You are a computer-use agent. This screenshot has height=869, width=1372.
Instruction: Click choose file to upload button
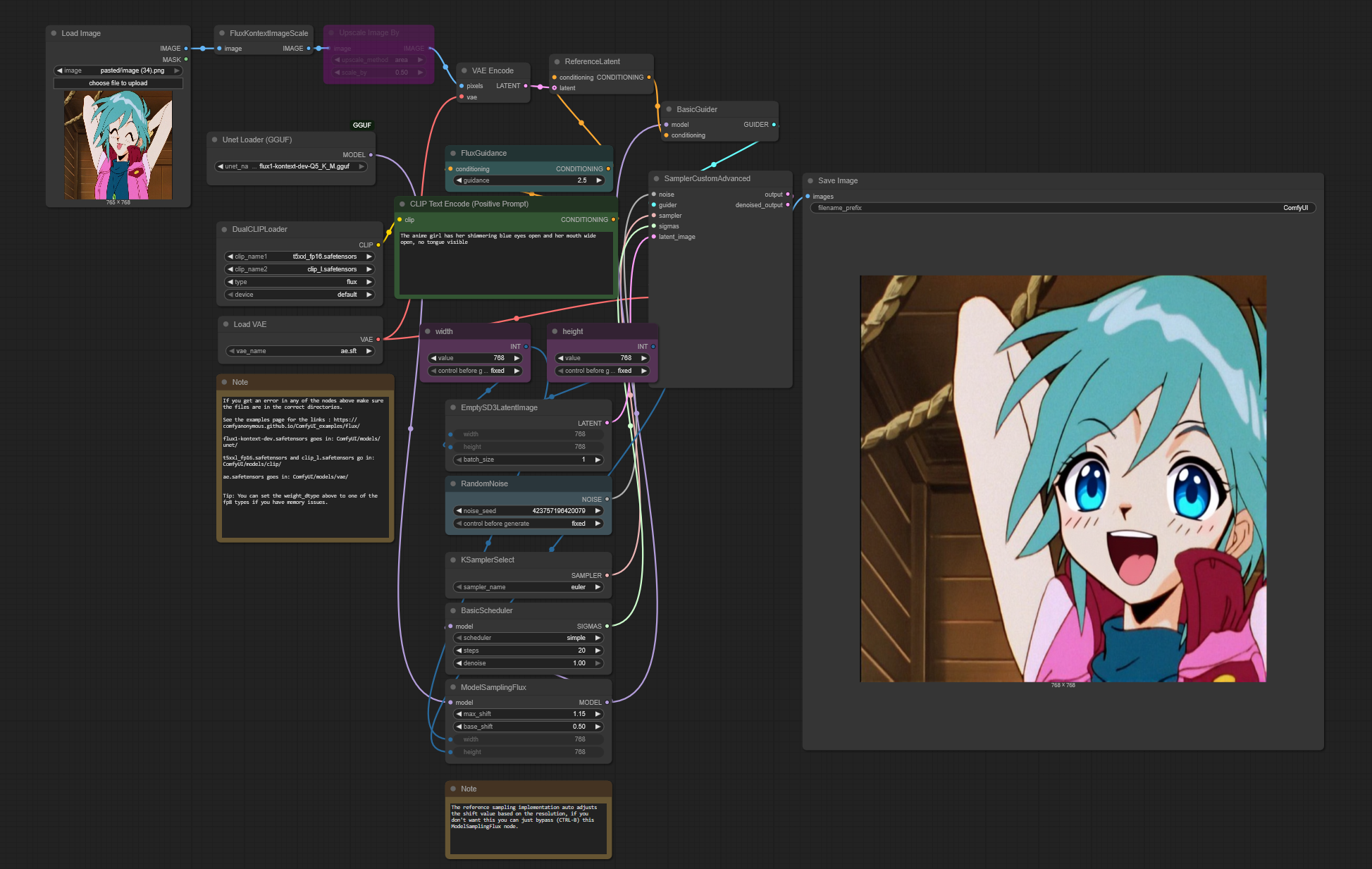pos(118,83)
